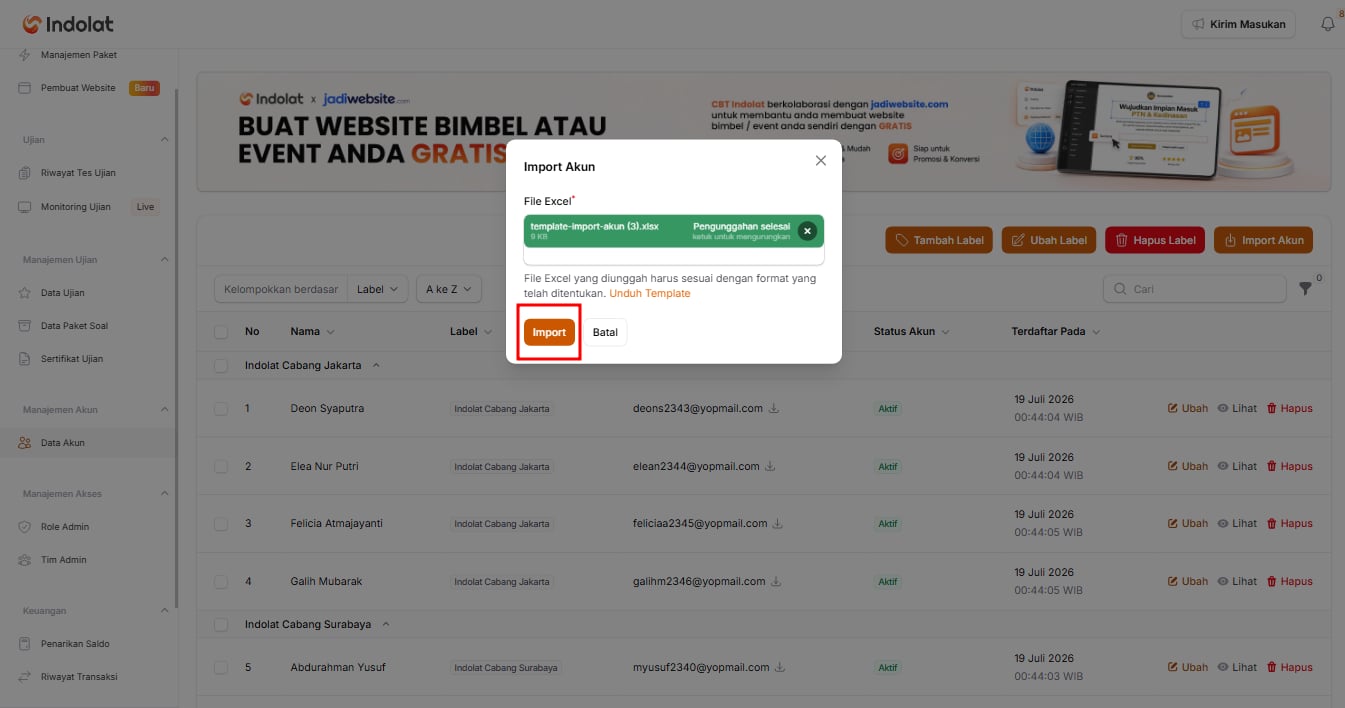Viewport: 1345px width, 708px height.
Task: Collapse the Ujian sidebar section
Action: click(165, 139)
